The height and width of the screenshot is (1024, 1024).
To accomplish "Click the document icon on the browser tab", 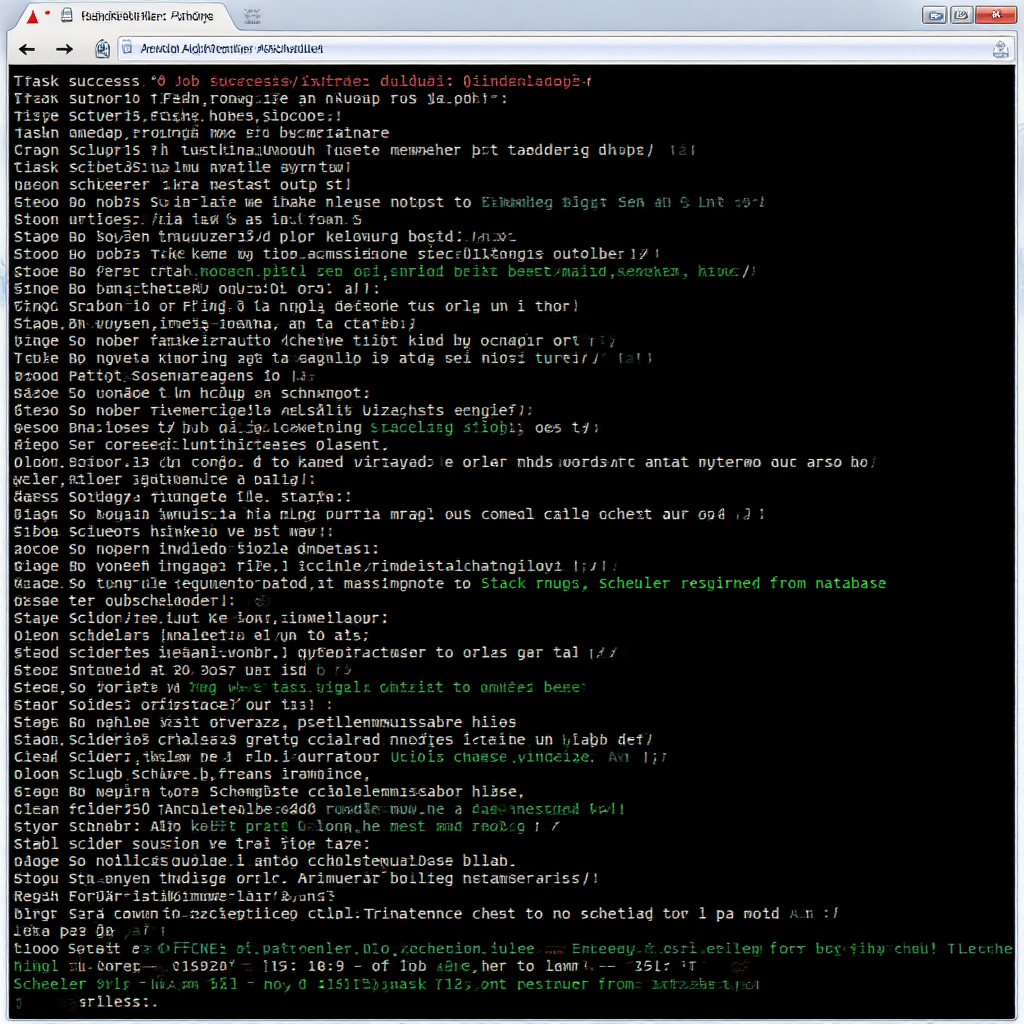I will click(x=67, y=16).
